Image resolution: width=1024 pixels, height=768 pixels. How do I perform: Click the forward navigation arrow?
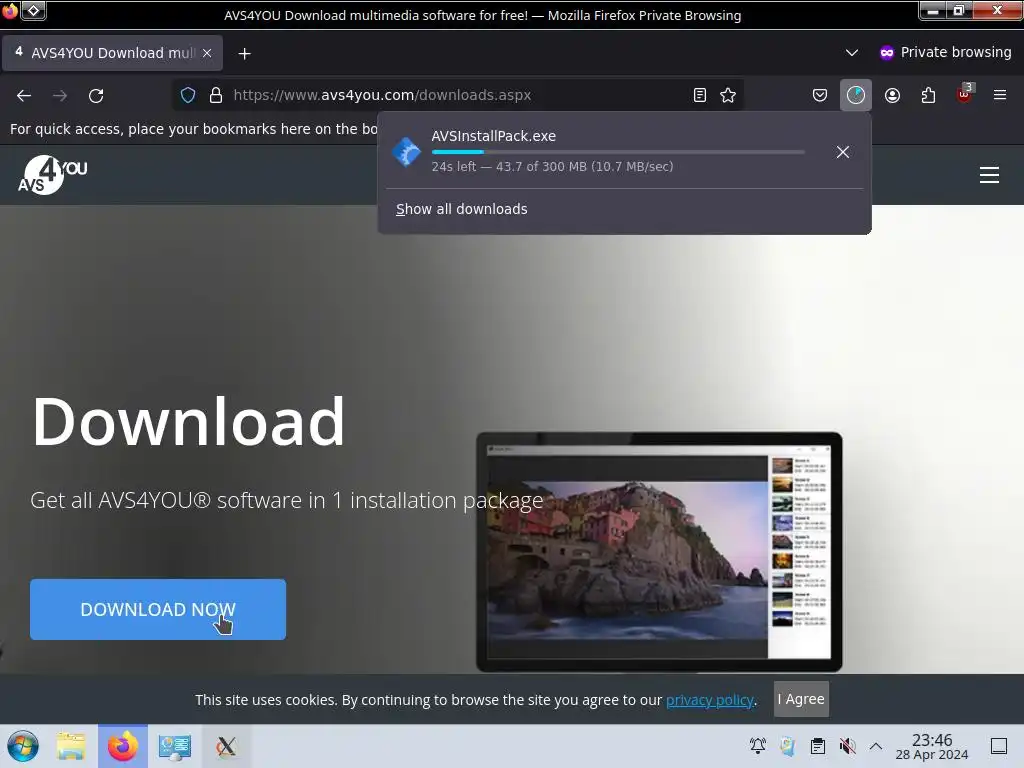point(60,95)
